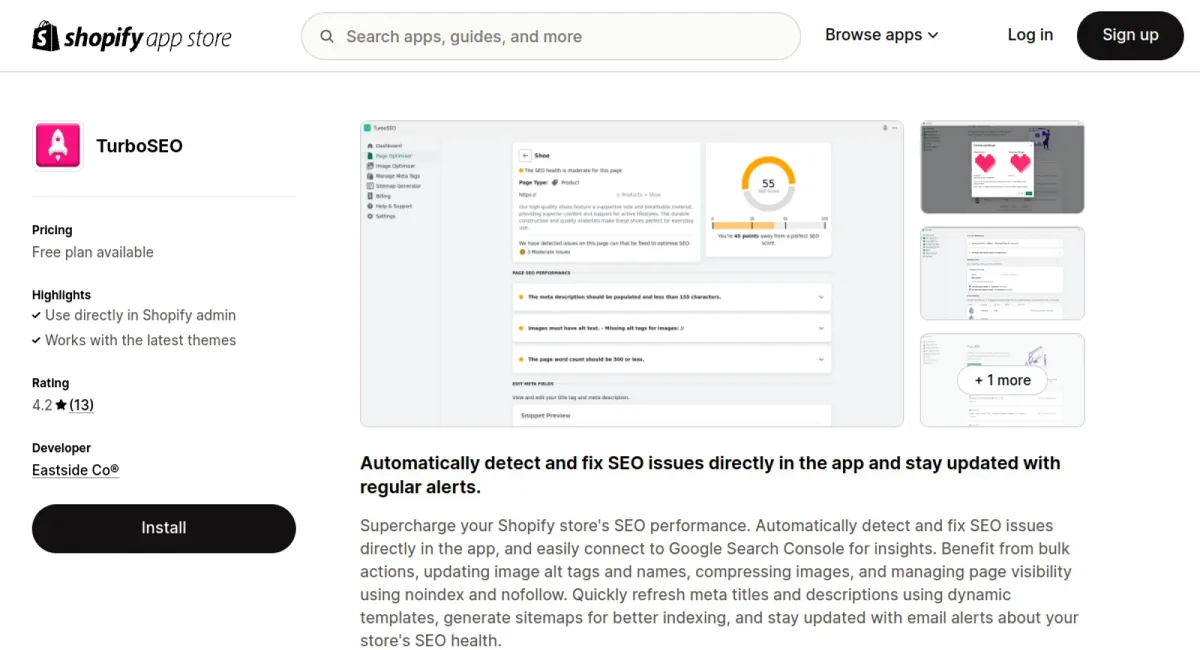Click 'Use directly in Shopify admin' highlight
Viewport: 1200px width, 650px height.
tap(140, 315)
